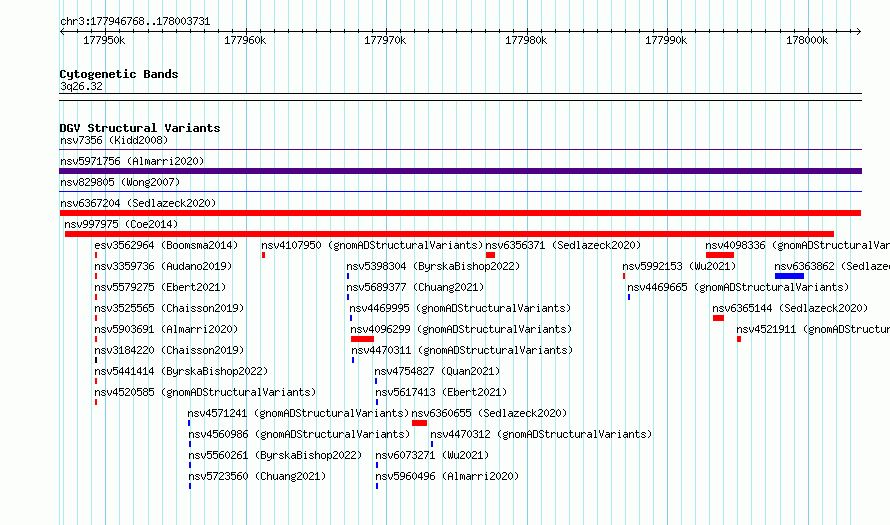Click the 177990k ruler tick label
The image size is (890, 525).
click(666, 40)
